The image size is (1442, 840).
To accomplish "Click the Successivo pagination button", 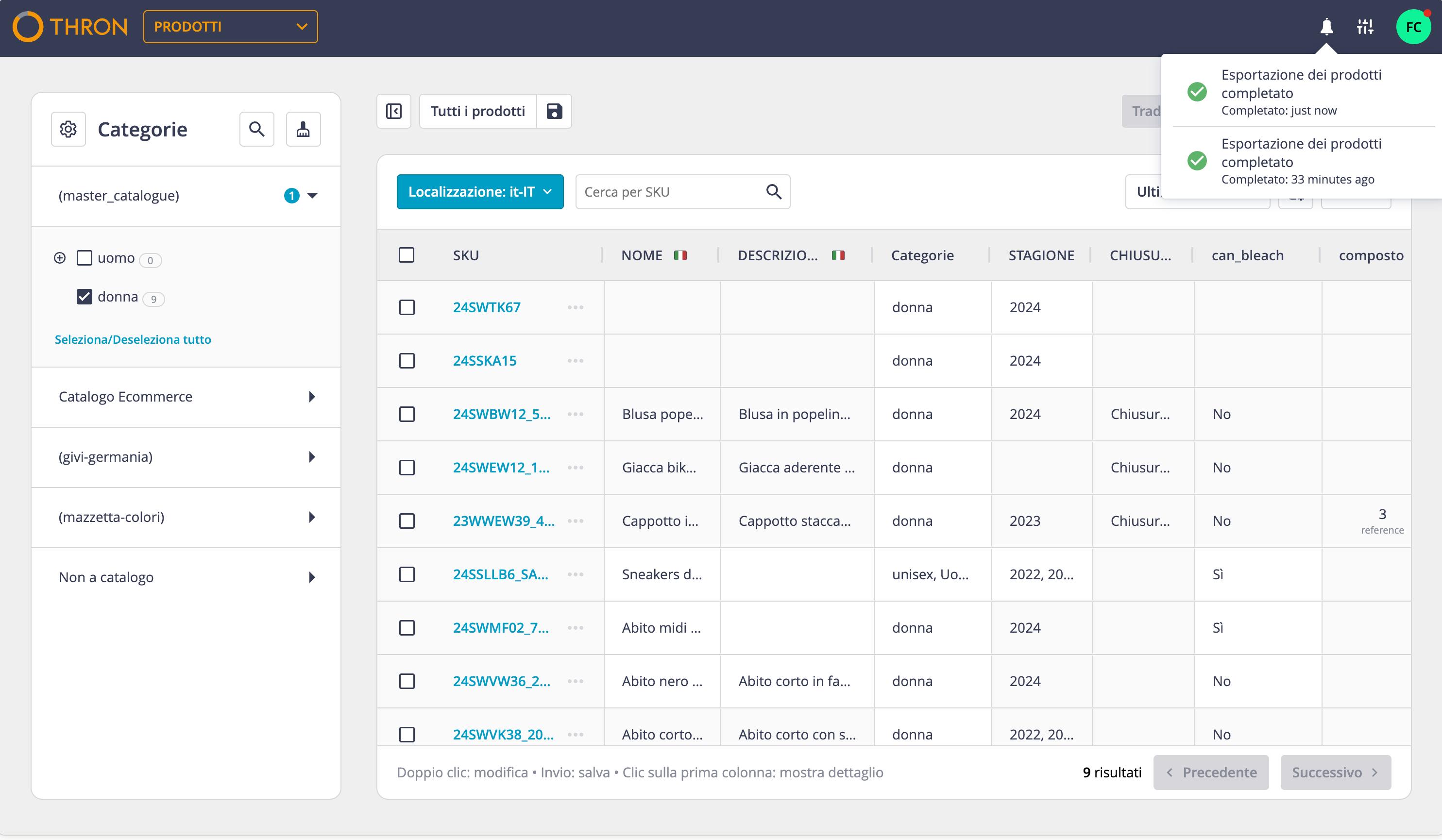I will click(x=1336, y=773).
